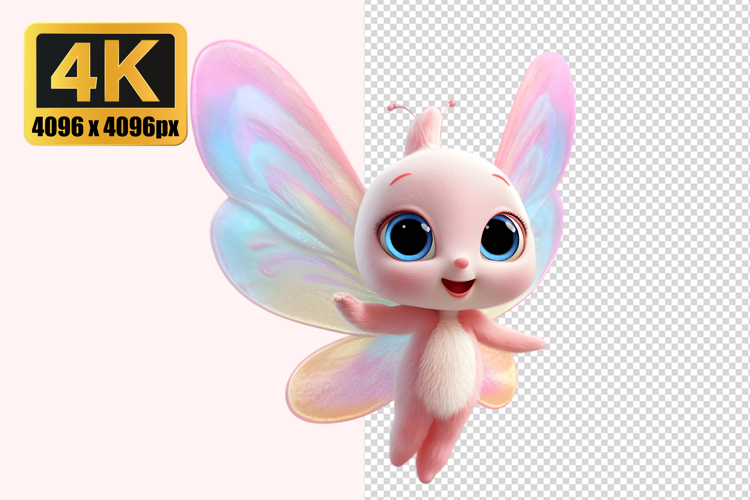This screenshot has width=750, height=500.
Task: Click the gold 4K badge
Action: coord(106,85)
